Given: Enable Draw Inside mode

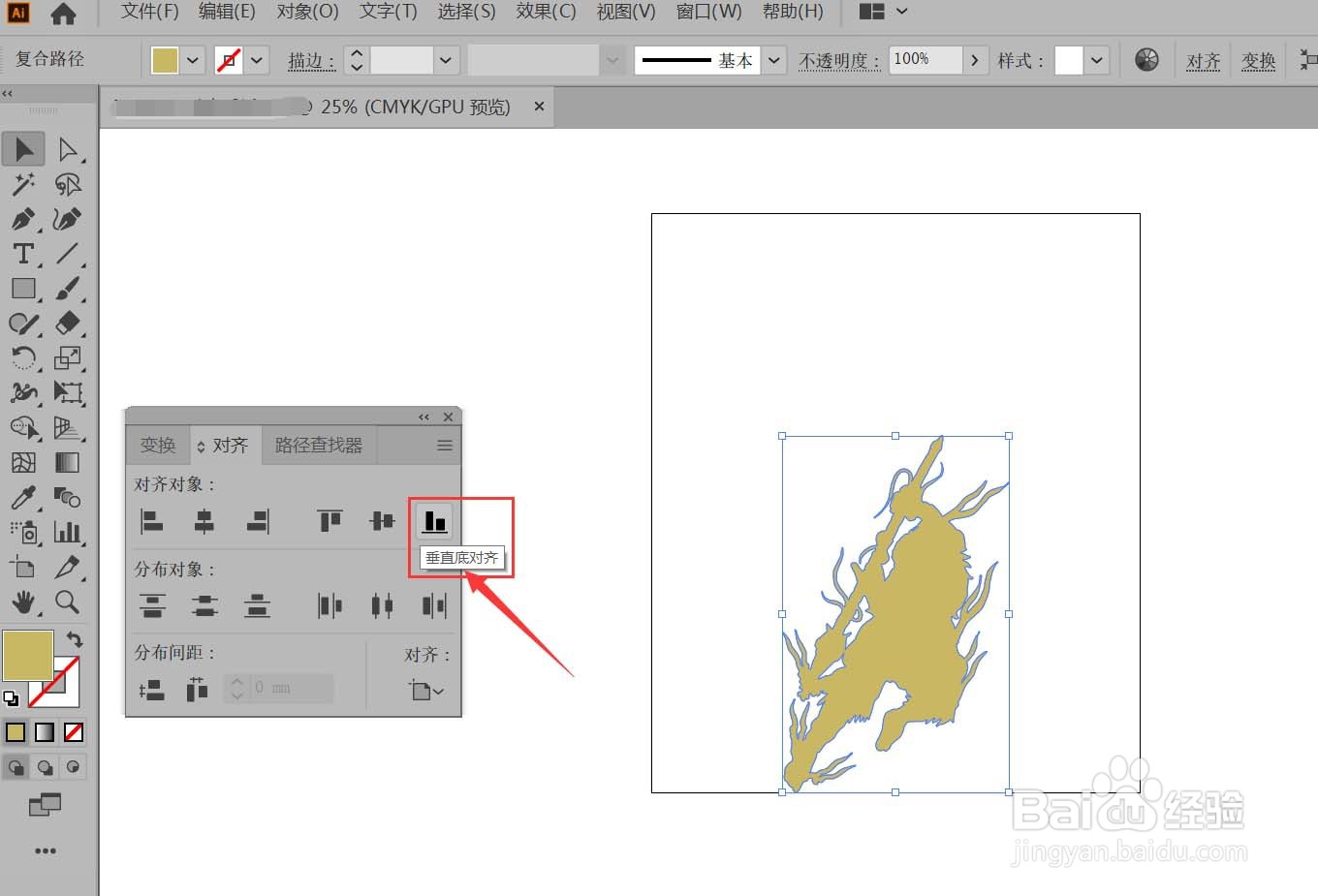Looking at the screenshot, I should 74,767.
